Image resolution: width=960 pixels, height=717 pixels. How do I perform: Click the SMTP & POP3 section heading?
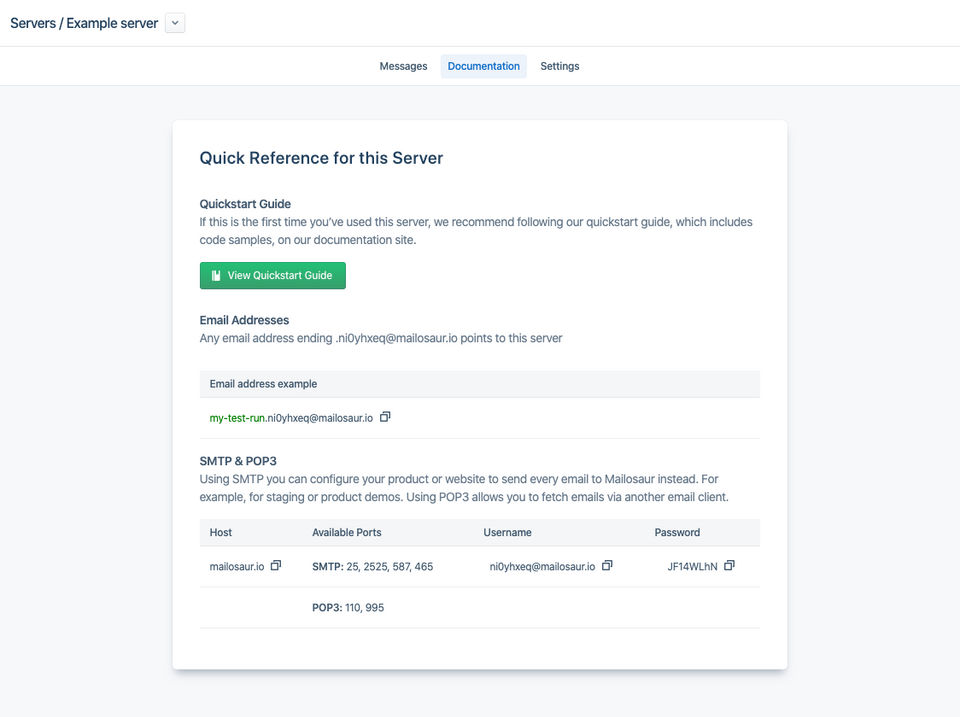(238, 461)
